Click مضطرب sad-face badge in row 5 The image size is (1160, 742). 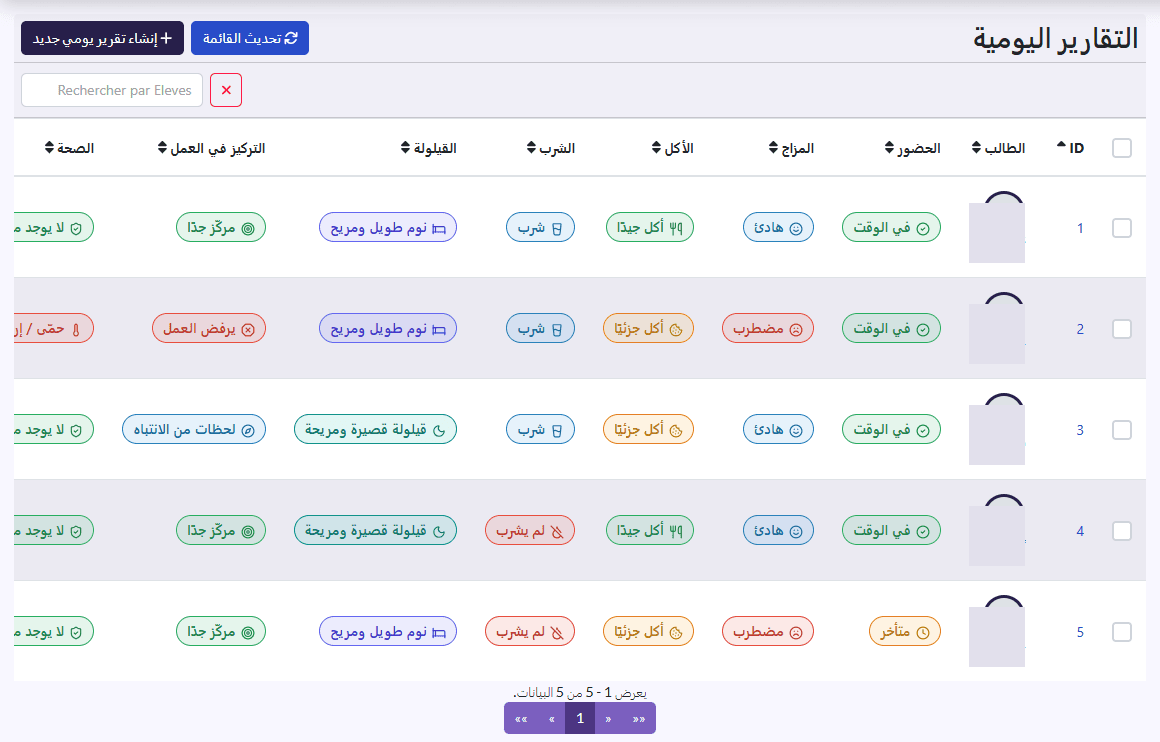[x=767, y=632]
